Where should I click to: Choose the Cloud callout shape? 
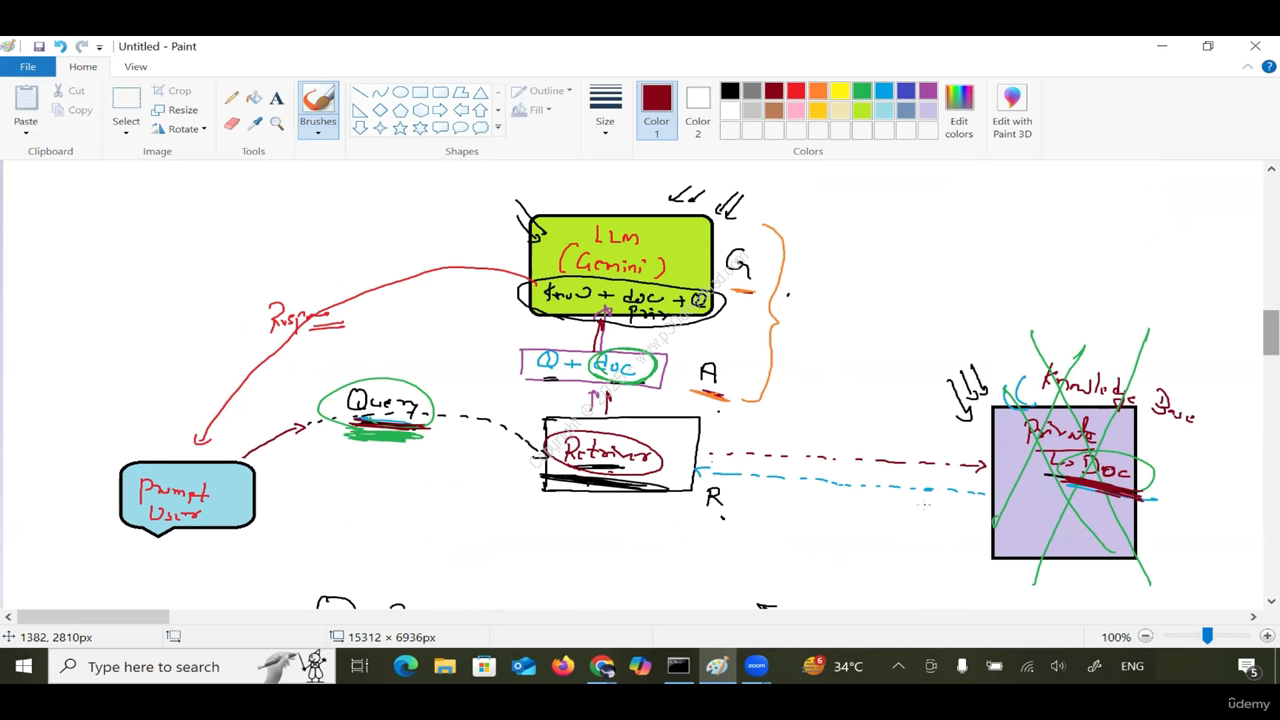tap(480, 128)
